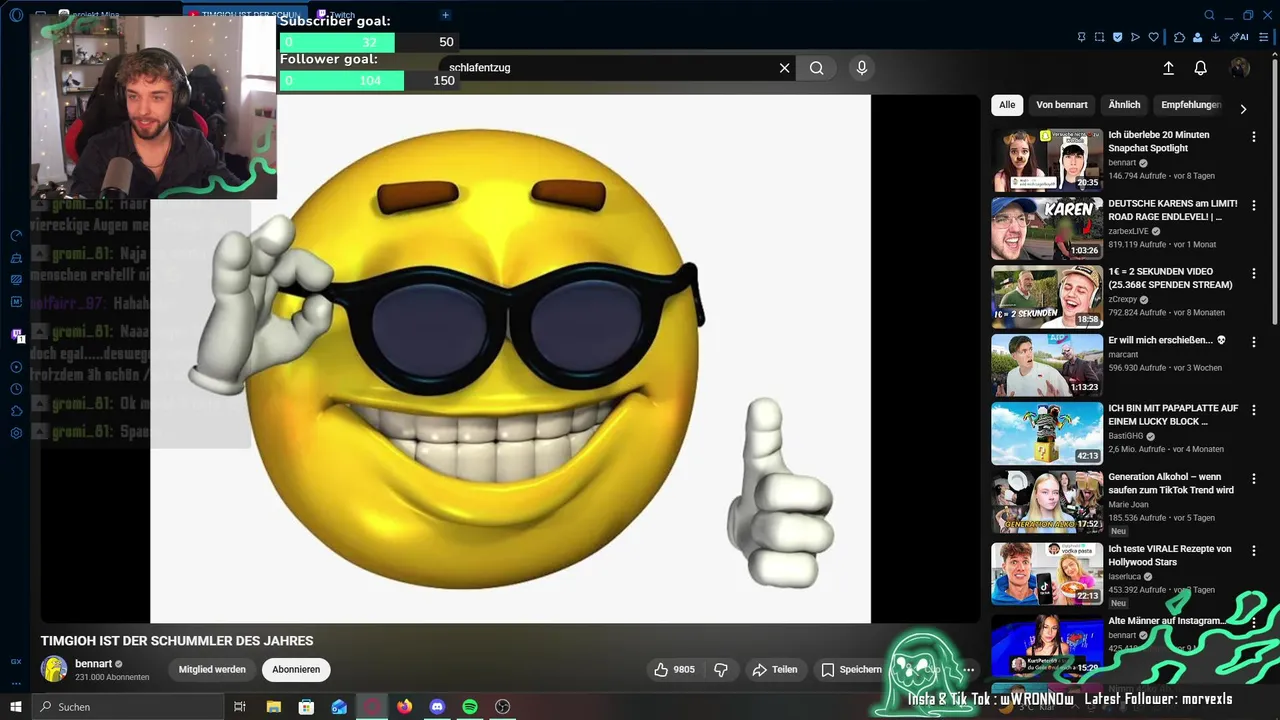
Task: Click the send/flow arrow icon in toolbar
Action: pos(1135,37)
